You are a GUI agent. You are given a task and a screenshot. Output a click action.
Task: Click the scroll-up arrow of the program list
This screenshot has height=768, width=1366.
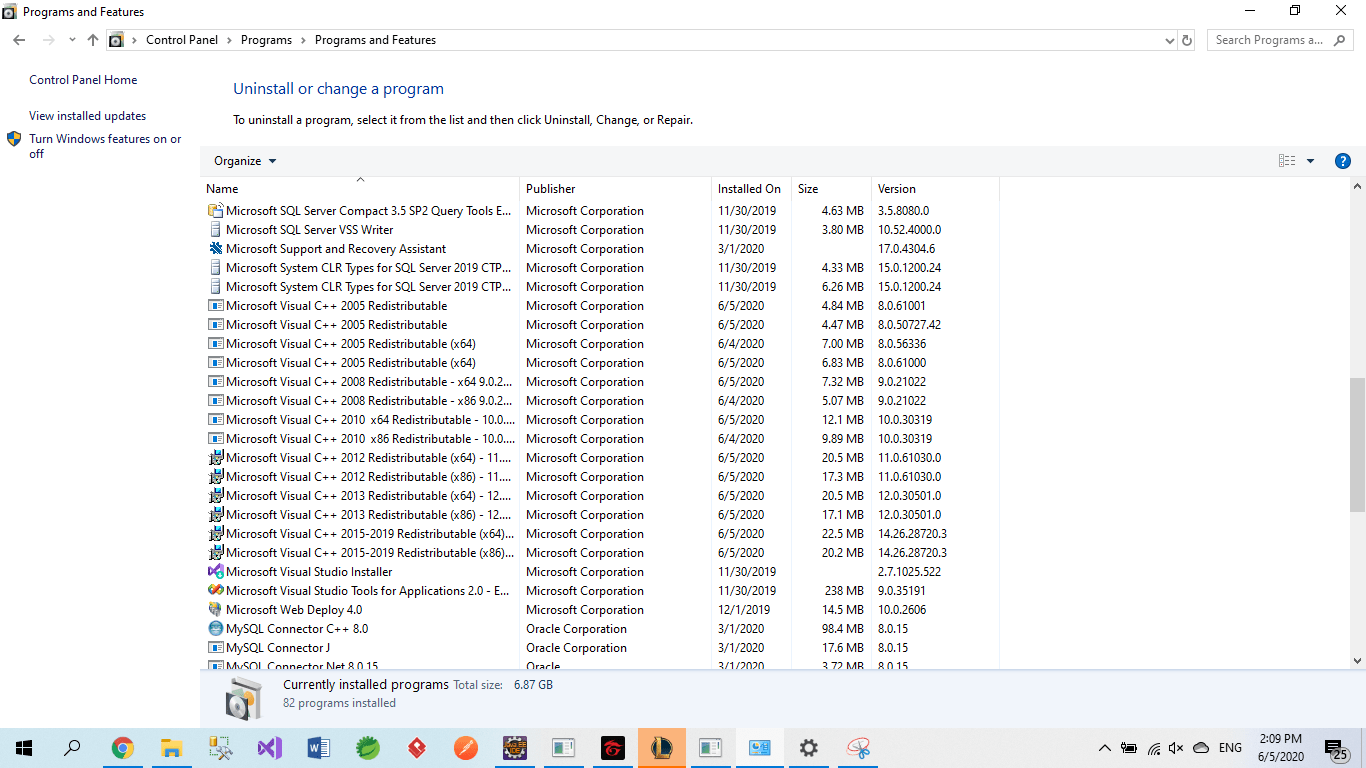click(1357, 187)
